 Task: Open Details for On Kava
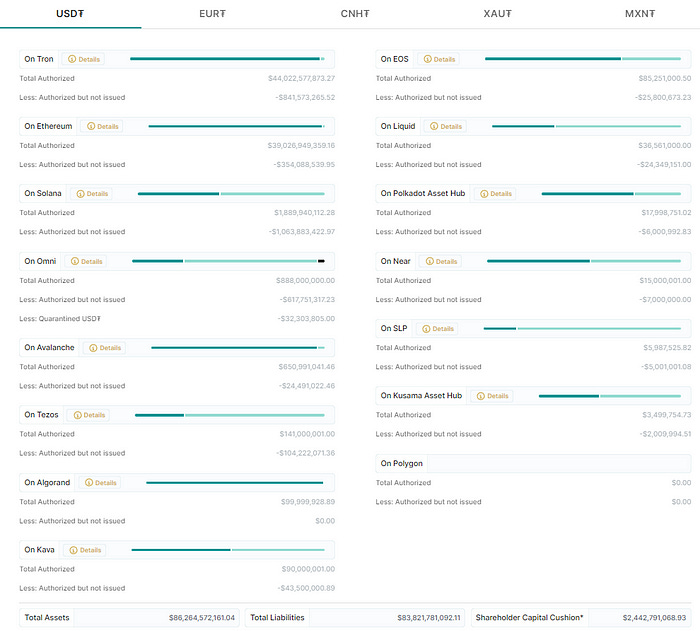tap(85, 550)
